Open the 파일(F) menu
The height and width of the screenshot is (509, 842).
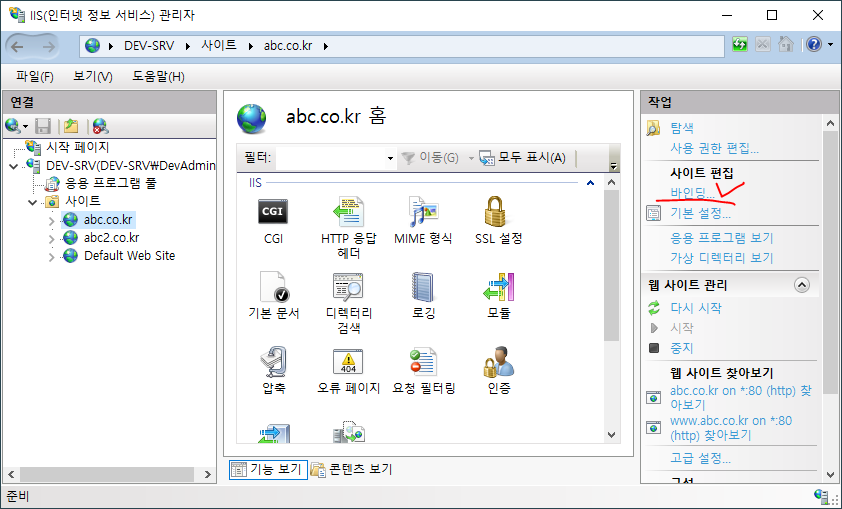35,77
